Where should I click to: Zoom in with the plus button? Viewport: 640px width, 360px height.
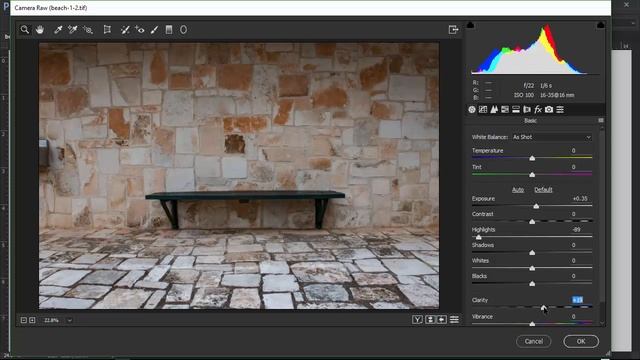(x=32, y=320)
